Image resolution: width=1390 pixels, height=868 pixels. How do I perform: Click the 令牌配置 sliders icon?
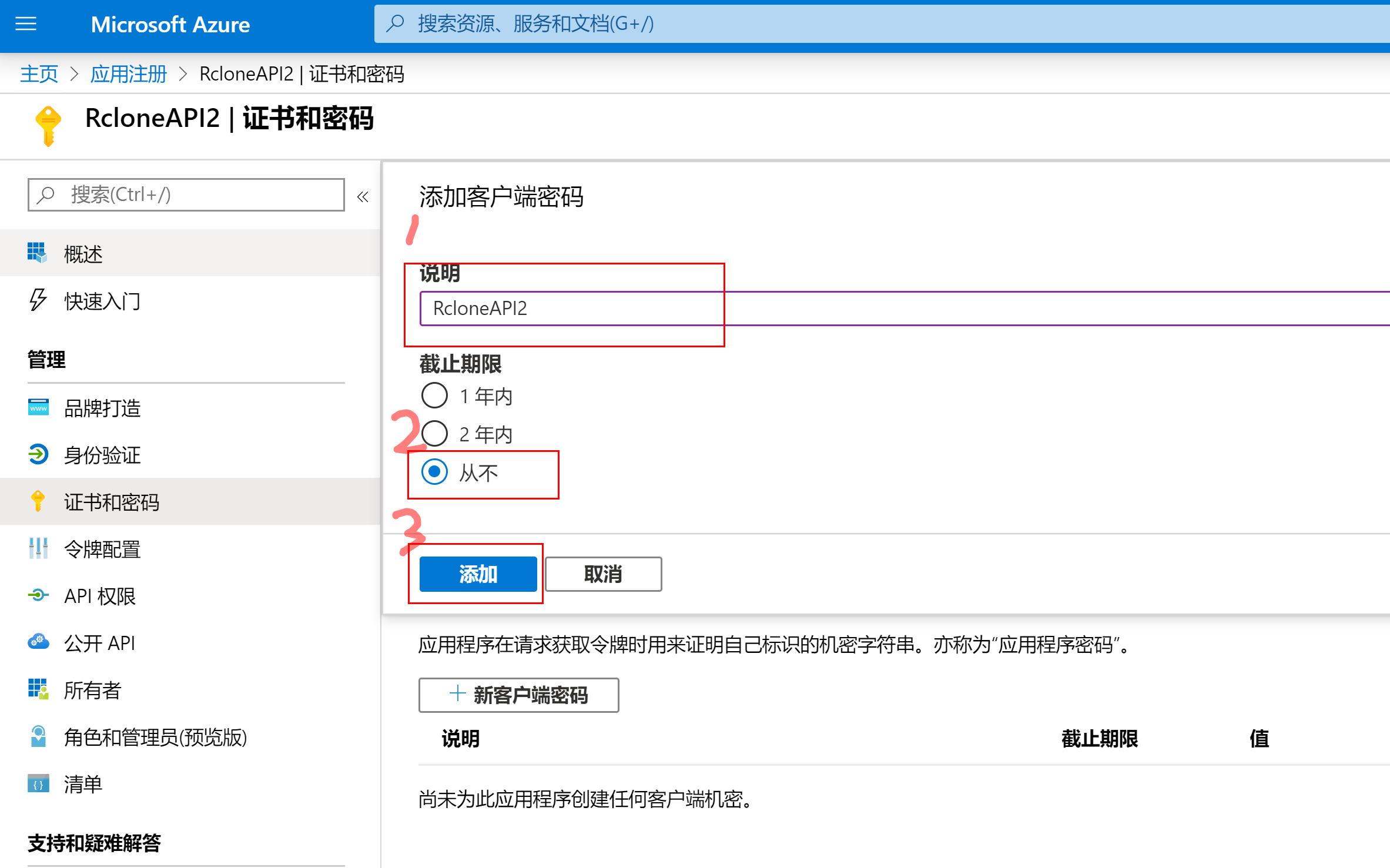coord(38,548)
